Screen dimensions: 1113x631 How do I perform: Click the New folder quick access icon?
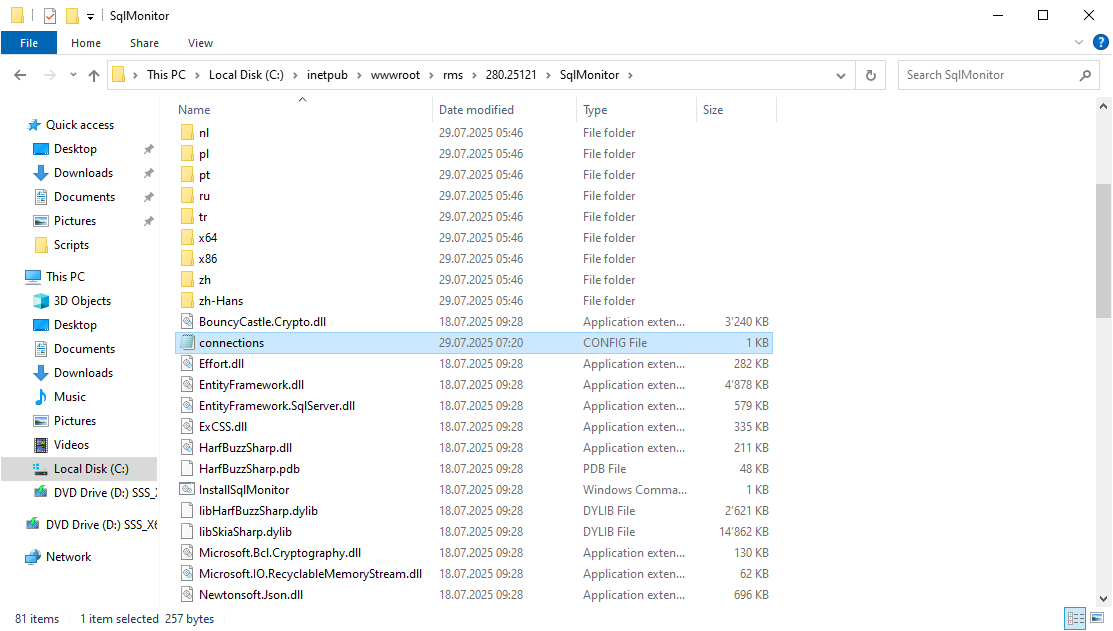72,16
